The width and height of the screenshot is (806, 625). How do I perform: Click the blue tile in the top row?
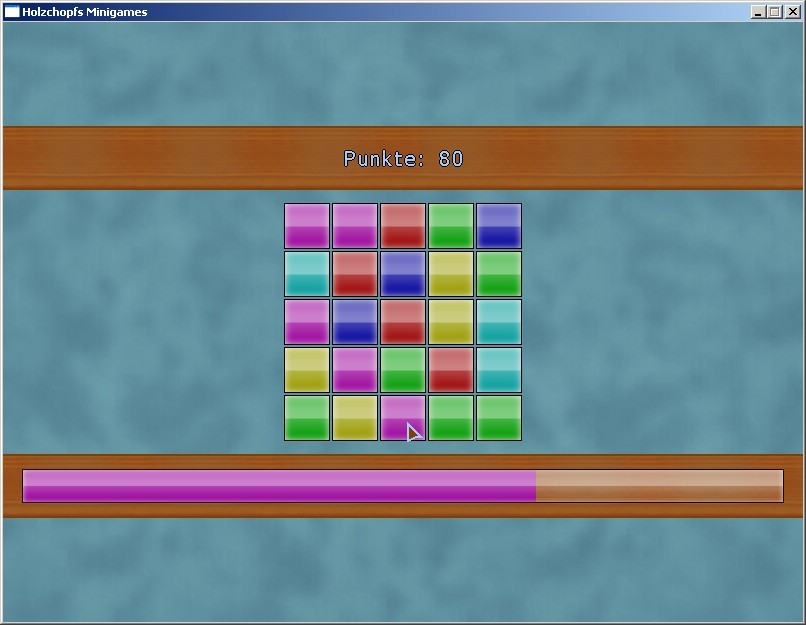pos(499,226)
